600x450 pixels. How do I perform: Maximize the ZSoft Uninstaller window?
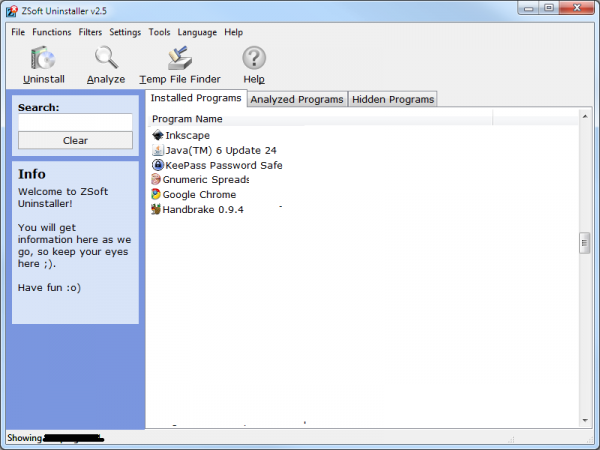coord(549,8)
